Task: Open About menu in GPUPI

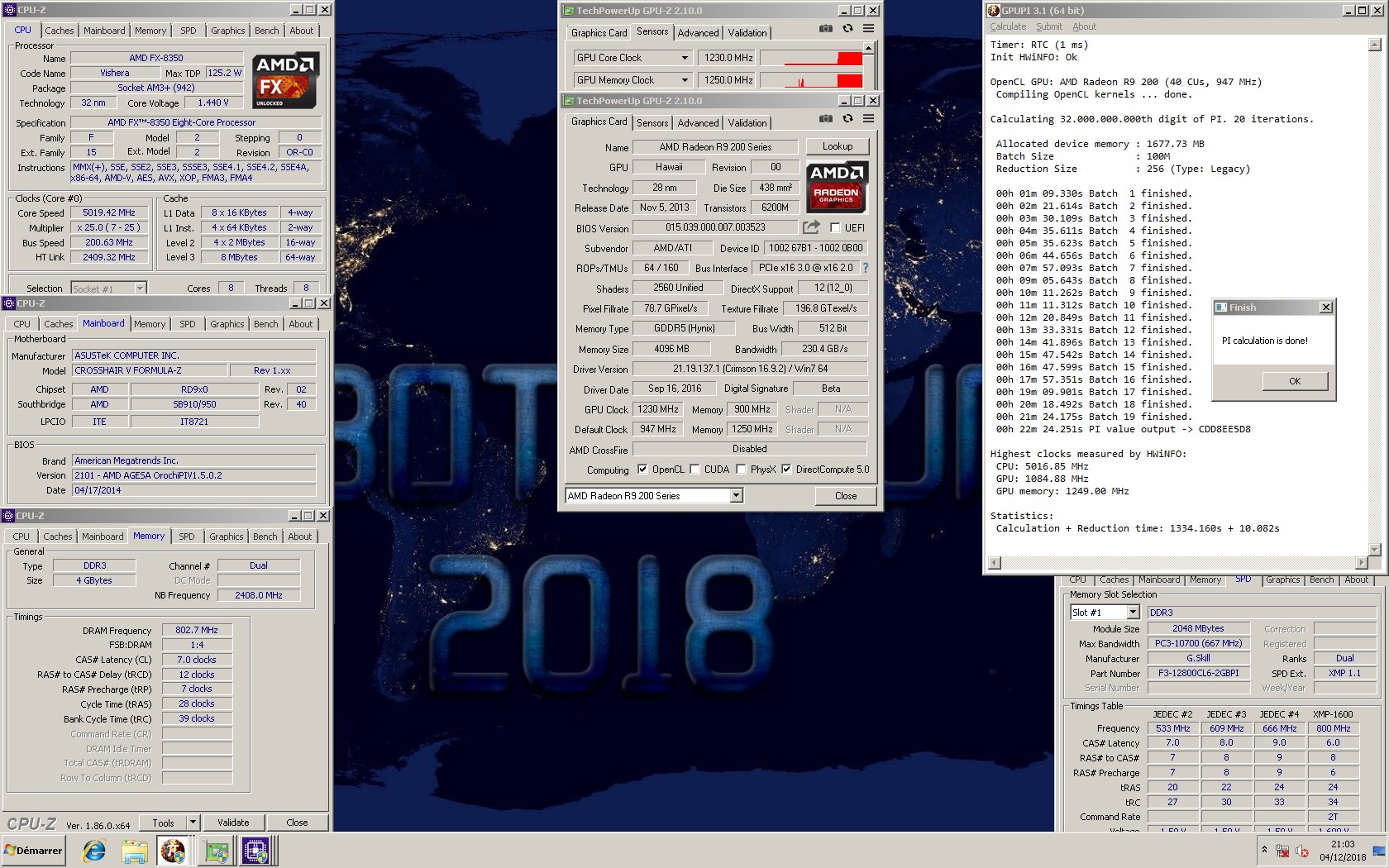Action: point(1085,26)
